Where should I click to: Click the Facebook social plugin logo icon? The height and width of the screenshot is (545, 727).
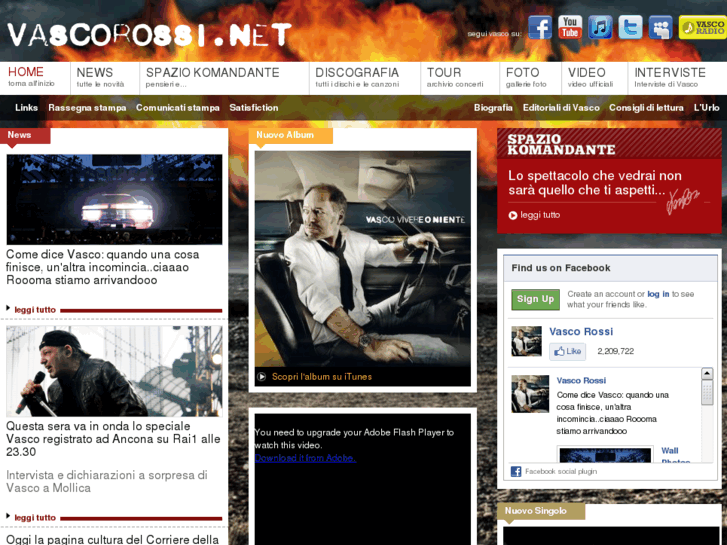(516, 471)
